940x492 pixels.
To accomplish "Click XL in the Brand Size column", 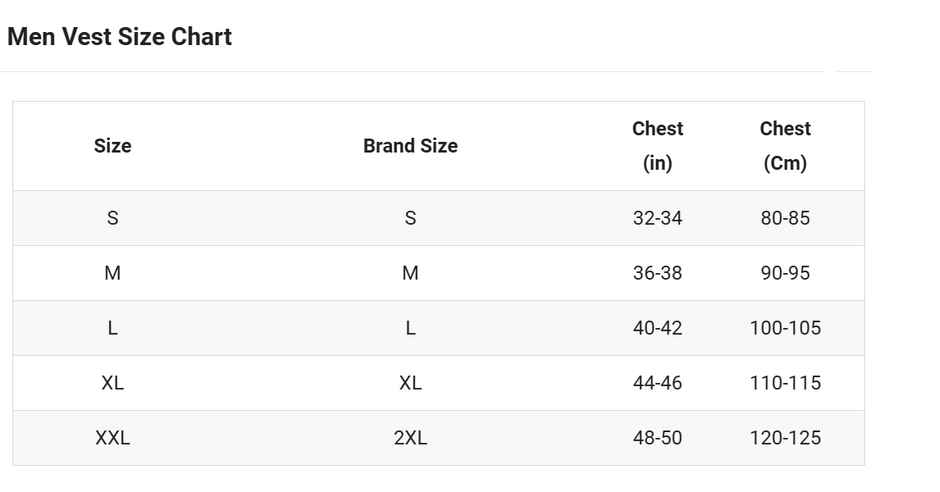I will tap(410, 383).
